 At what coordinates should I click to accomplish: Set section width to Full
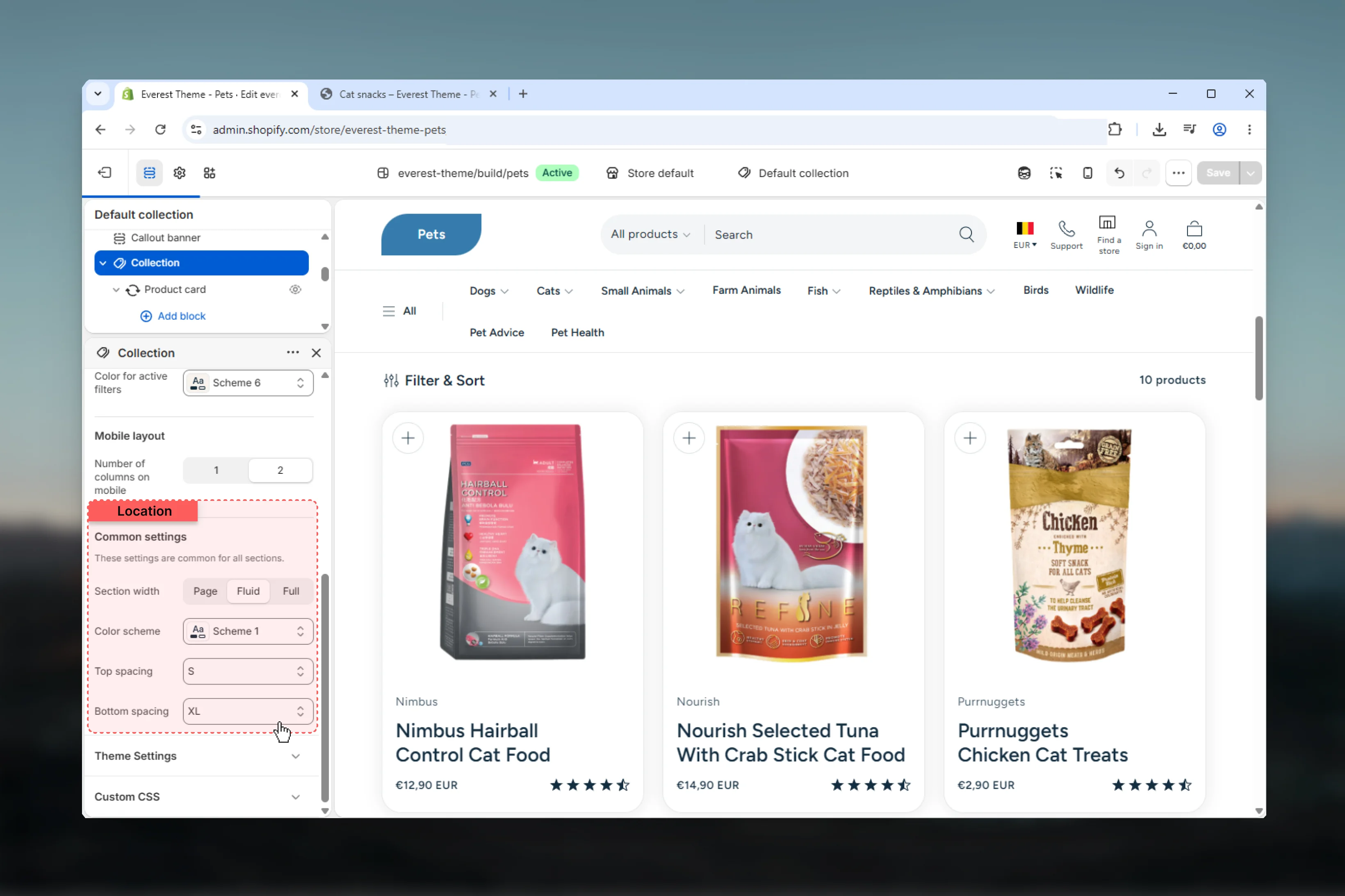point(291,591)
